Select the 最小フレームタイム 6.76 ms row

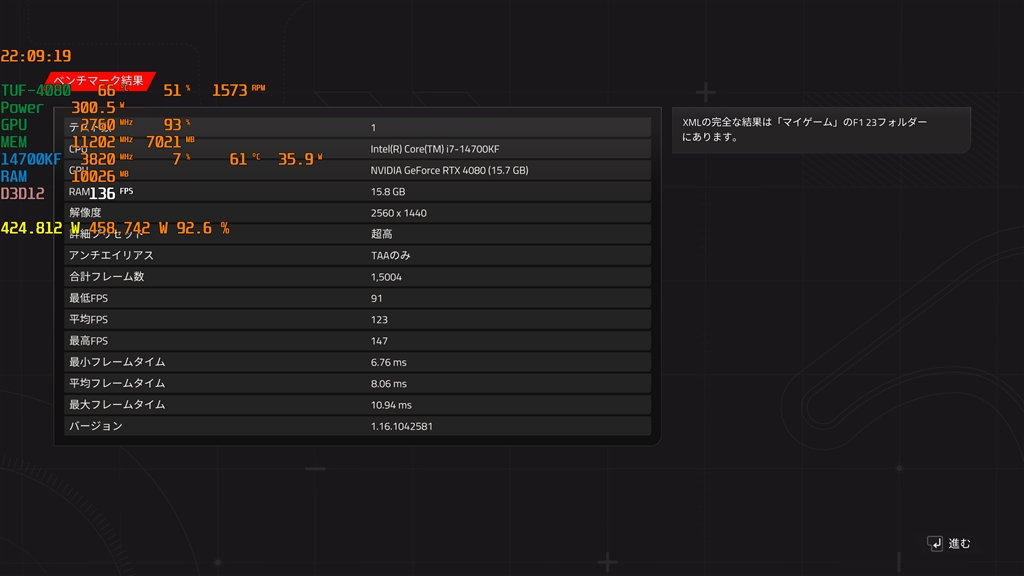pyautogui.click(x=357, y=362)
